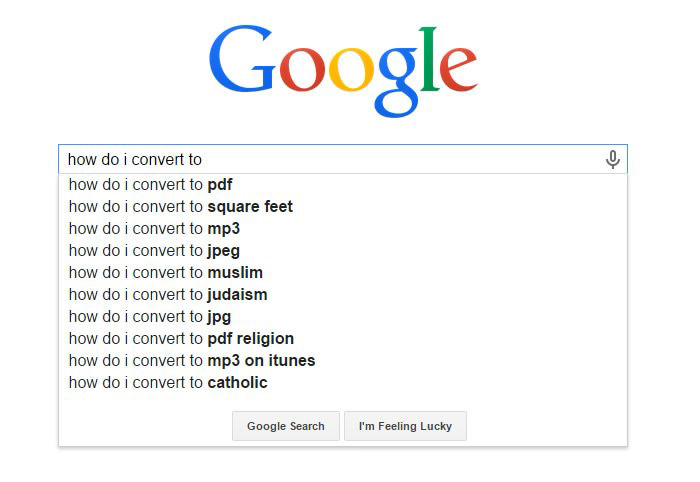
Task: Pick the 'convert to jpeg' suggestion
Action: [x=343, y=250]
